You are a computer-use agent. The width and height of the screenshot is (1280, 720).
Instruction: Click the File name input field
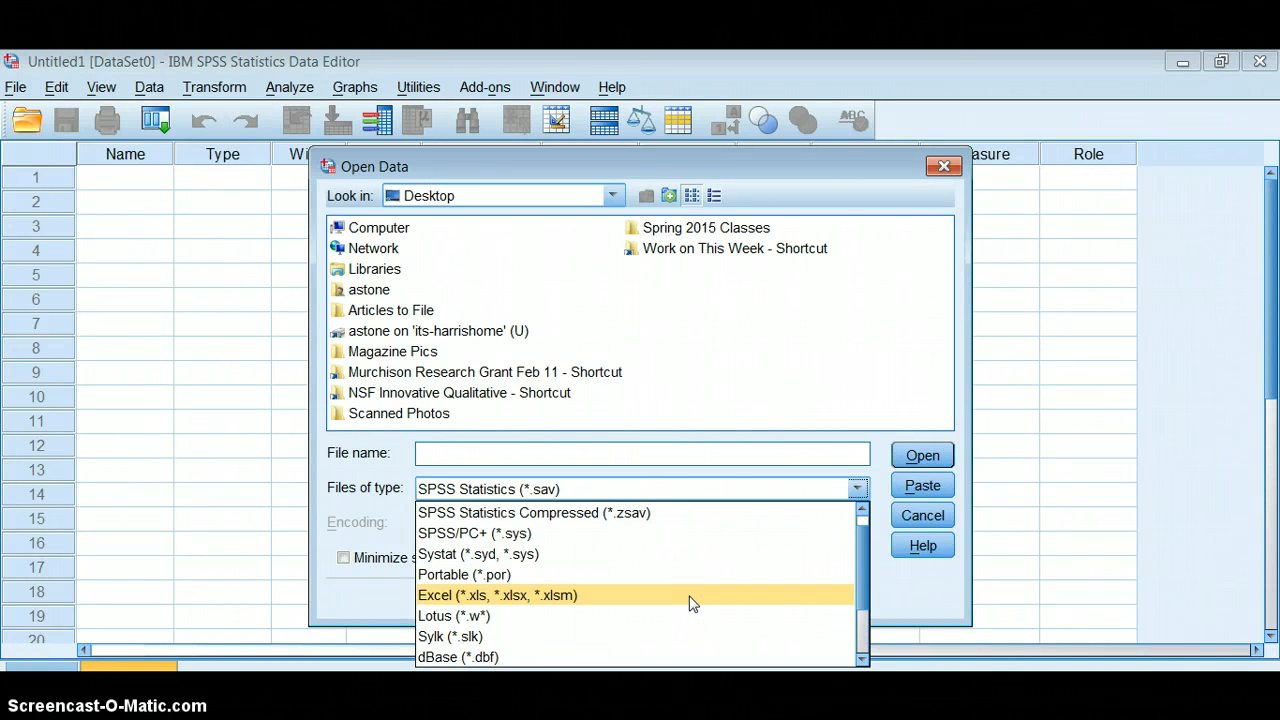click(x=642, y=454)
